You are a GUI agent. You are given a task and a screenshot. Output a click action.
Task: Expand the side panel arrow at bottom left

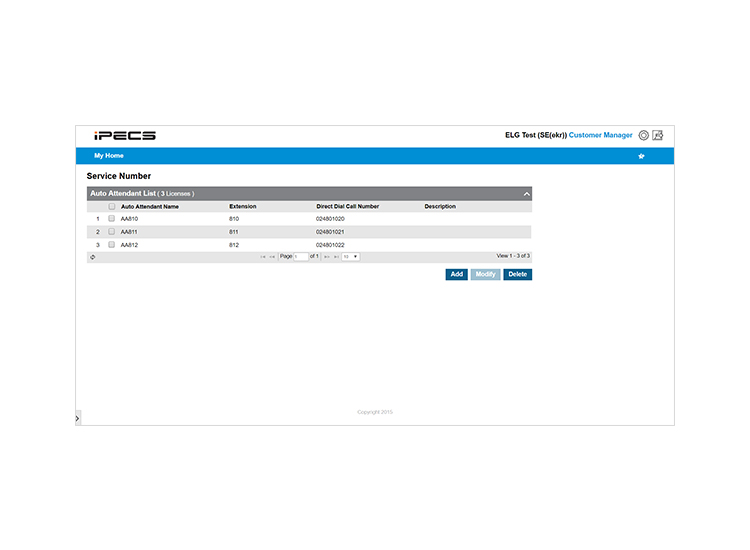(x=77, y=418)
